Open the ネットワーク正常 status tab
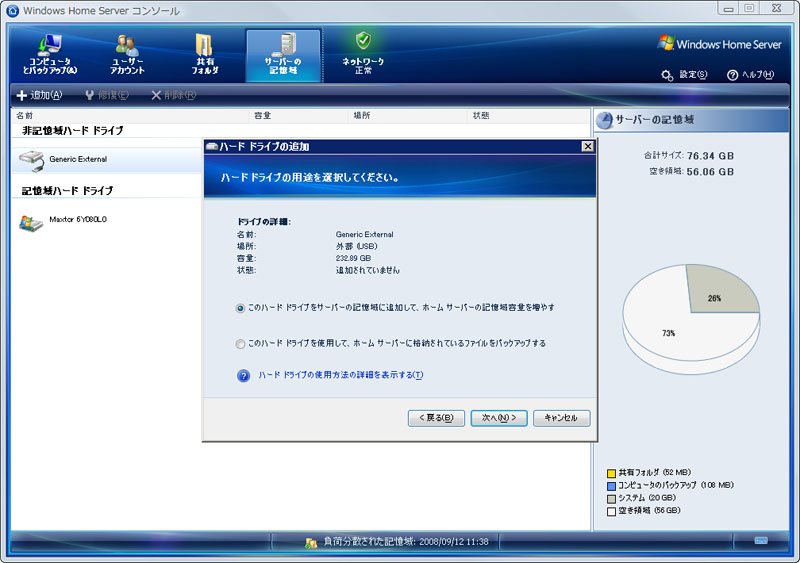The width and height of the screenshot is (800, 563). click(x=363, y=53)
